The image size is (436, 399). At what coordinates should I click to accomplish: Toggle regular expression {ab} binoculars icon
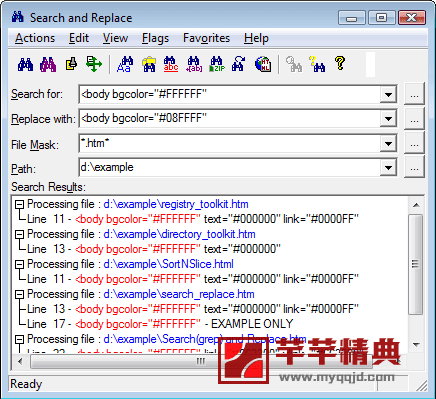194,64
